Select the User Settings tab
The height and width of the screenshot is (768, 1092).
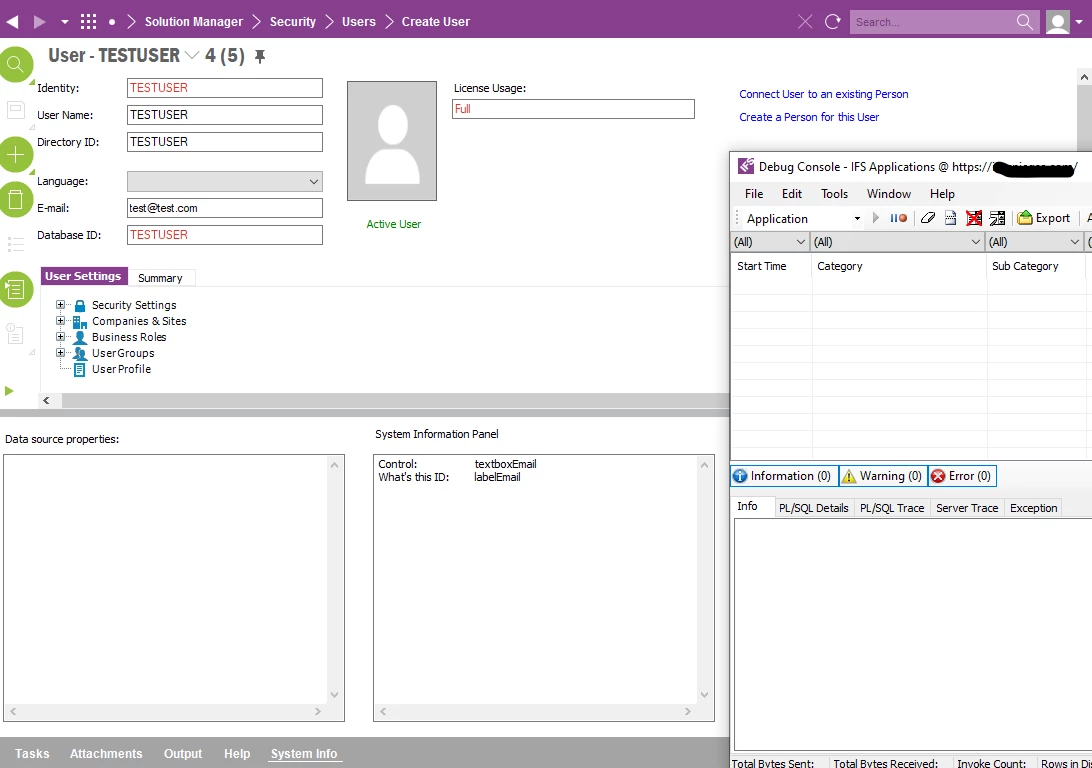click(x=84, y=276)
